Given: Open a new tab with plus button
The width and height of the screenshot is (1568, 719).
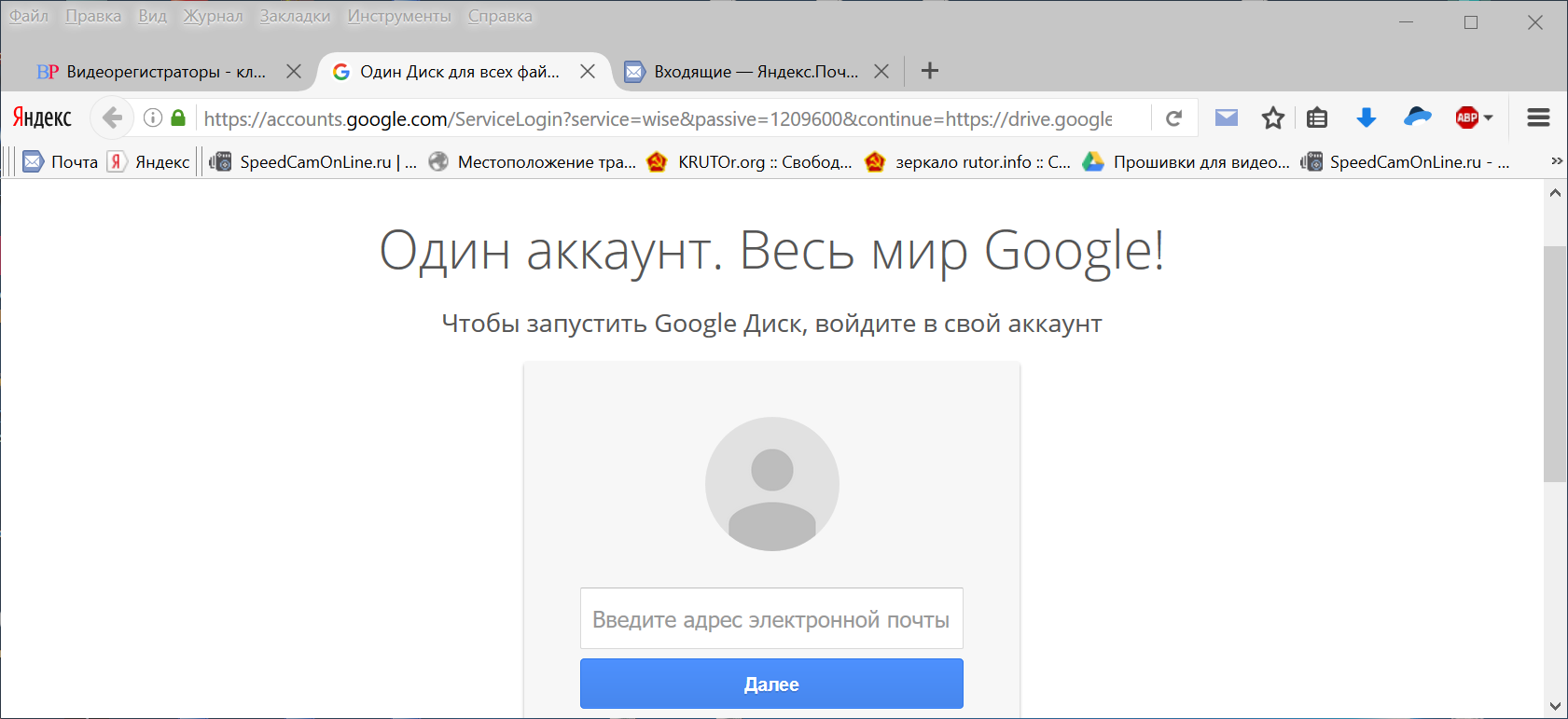Looking at the screenshot, I should tap(929, 71).
